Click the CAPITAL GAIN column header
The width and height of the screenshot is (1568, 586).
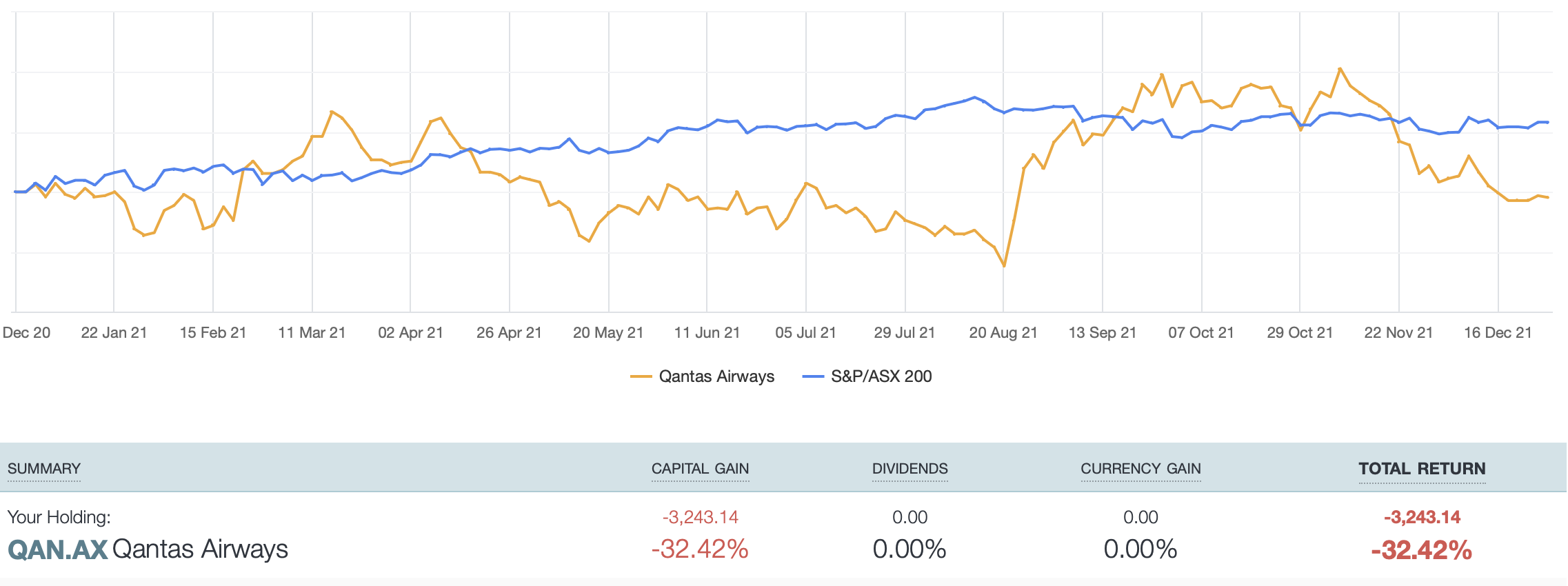click(700, 469)
